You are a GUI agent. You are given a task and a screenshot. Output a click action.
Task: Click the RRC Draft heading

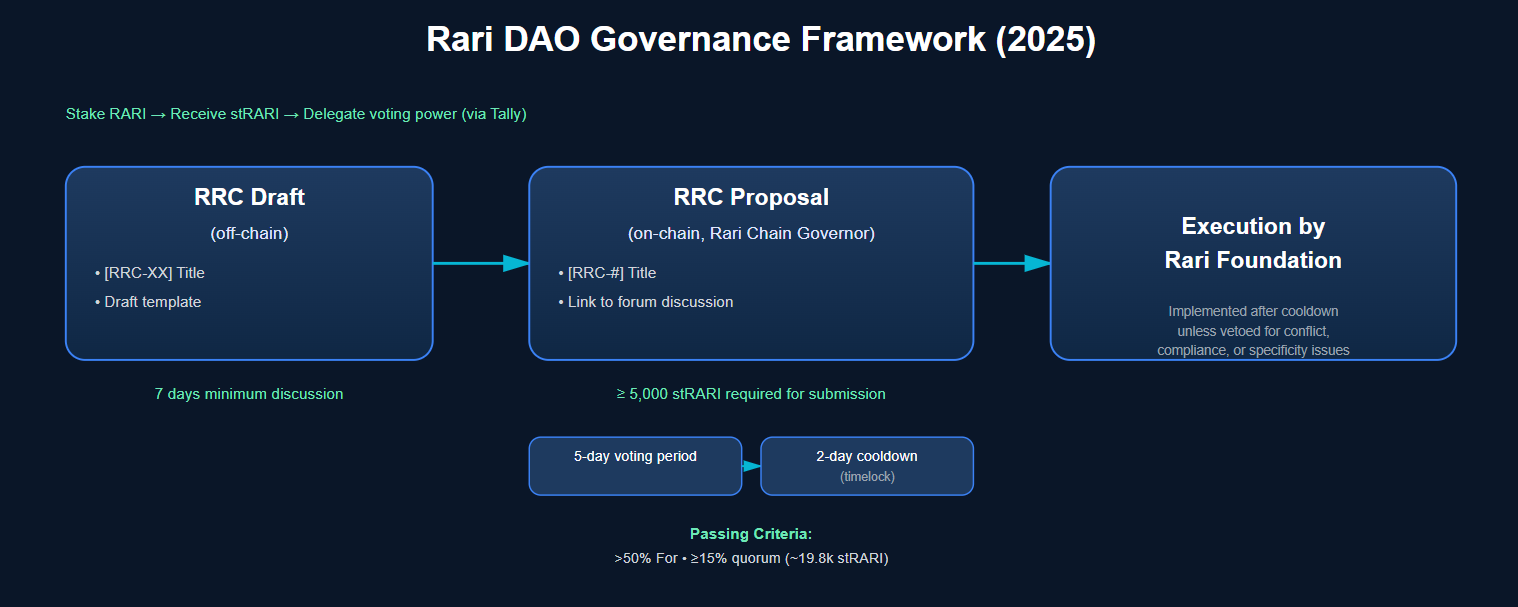pyautogui.click(x=249, y=198)
